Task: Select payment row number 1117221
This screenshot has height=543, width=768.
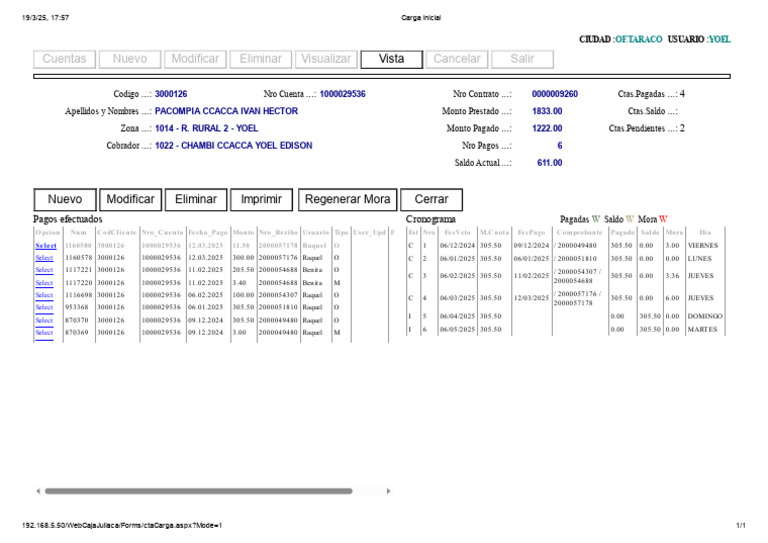Action: 45,270
